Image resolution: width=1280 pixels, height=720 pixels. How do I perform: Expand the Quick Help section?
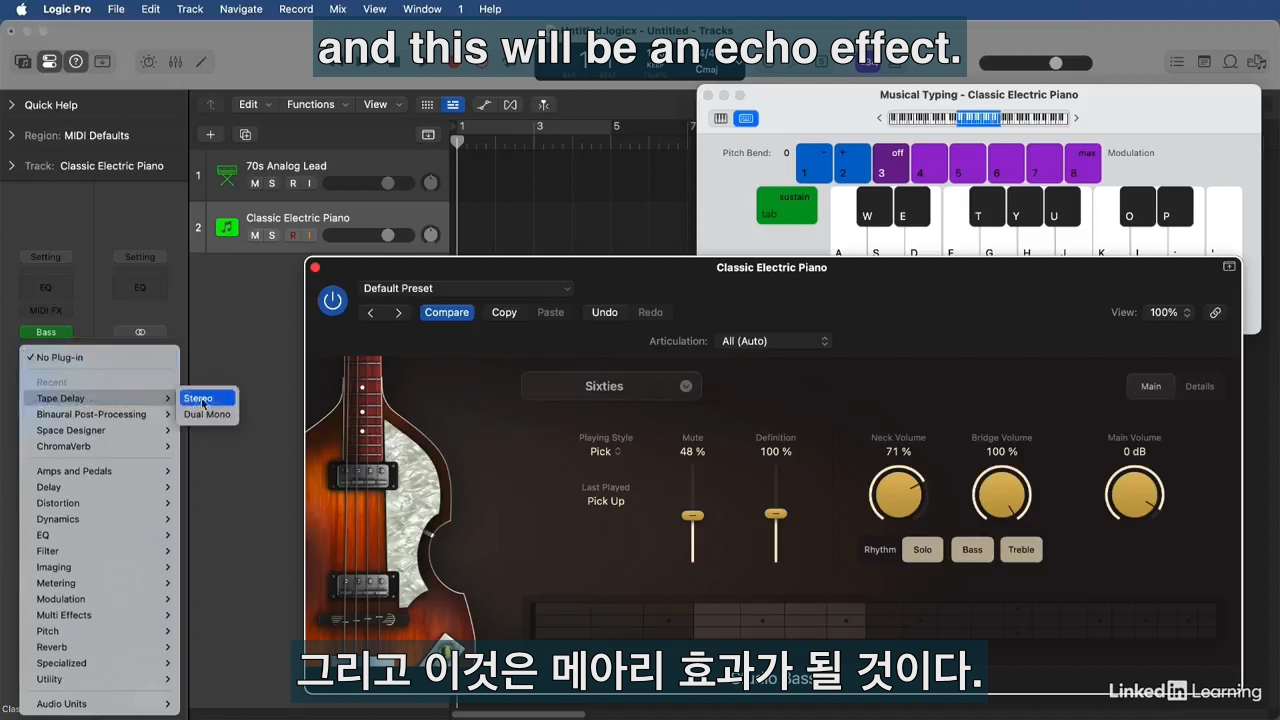pyautogui.click(x=12, y=105)
